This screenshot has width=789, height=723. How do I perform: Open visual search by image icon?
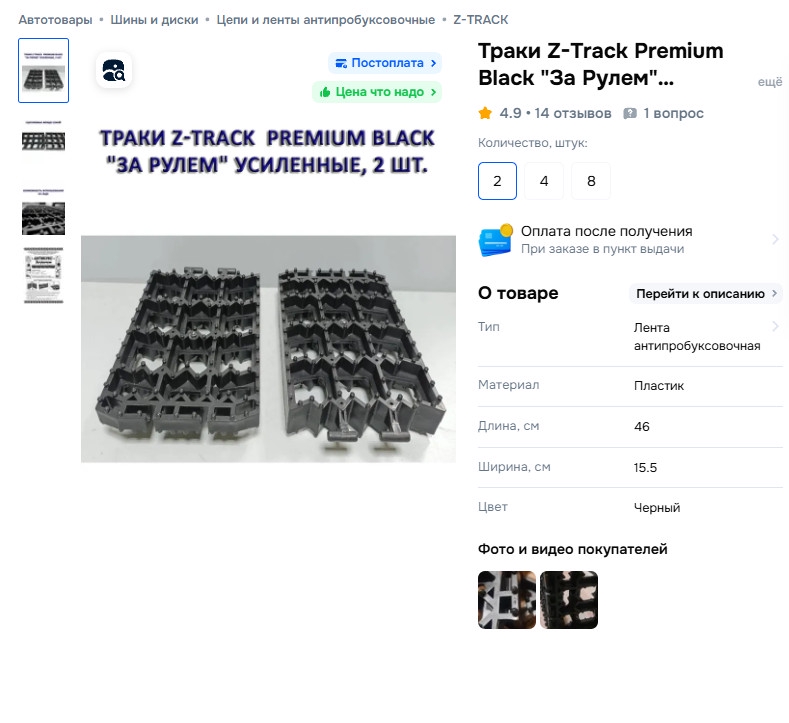[x=114, y=70]
